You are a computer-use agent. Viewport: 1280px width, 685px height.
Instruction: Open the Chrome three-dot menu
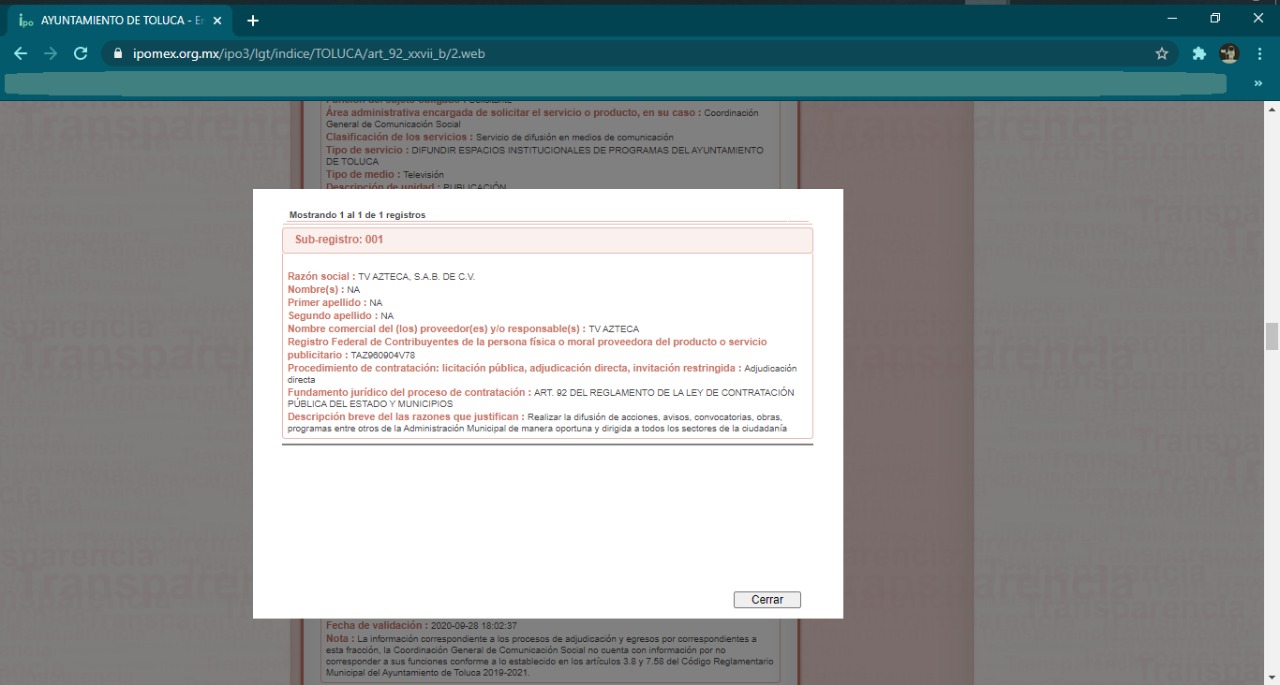coord(1260,54)
